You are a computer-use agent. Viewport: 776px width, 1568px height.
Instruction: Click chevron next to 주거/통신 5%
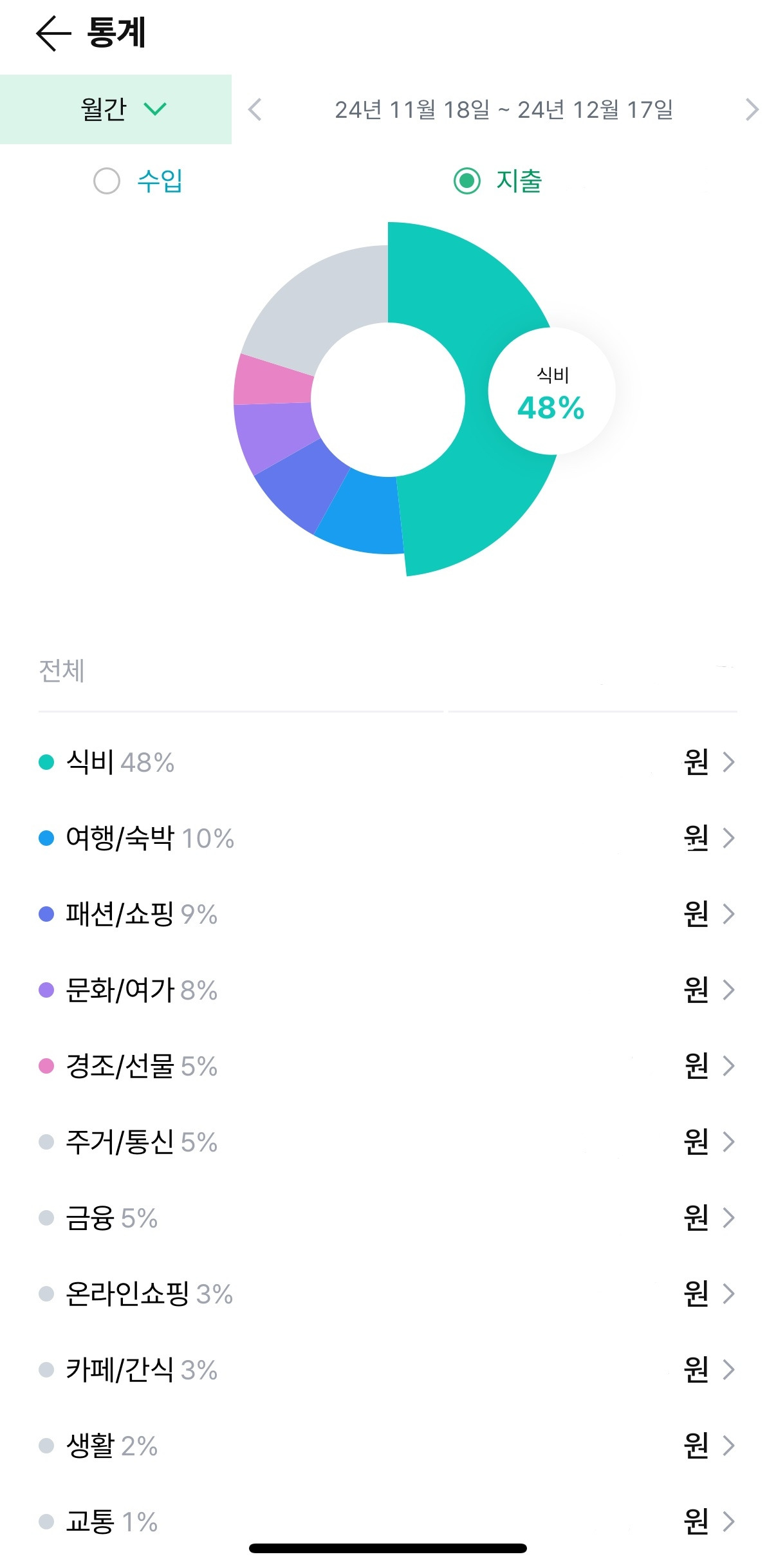(x=728, y=1142)
